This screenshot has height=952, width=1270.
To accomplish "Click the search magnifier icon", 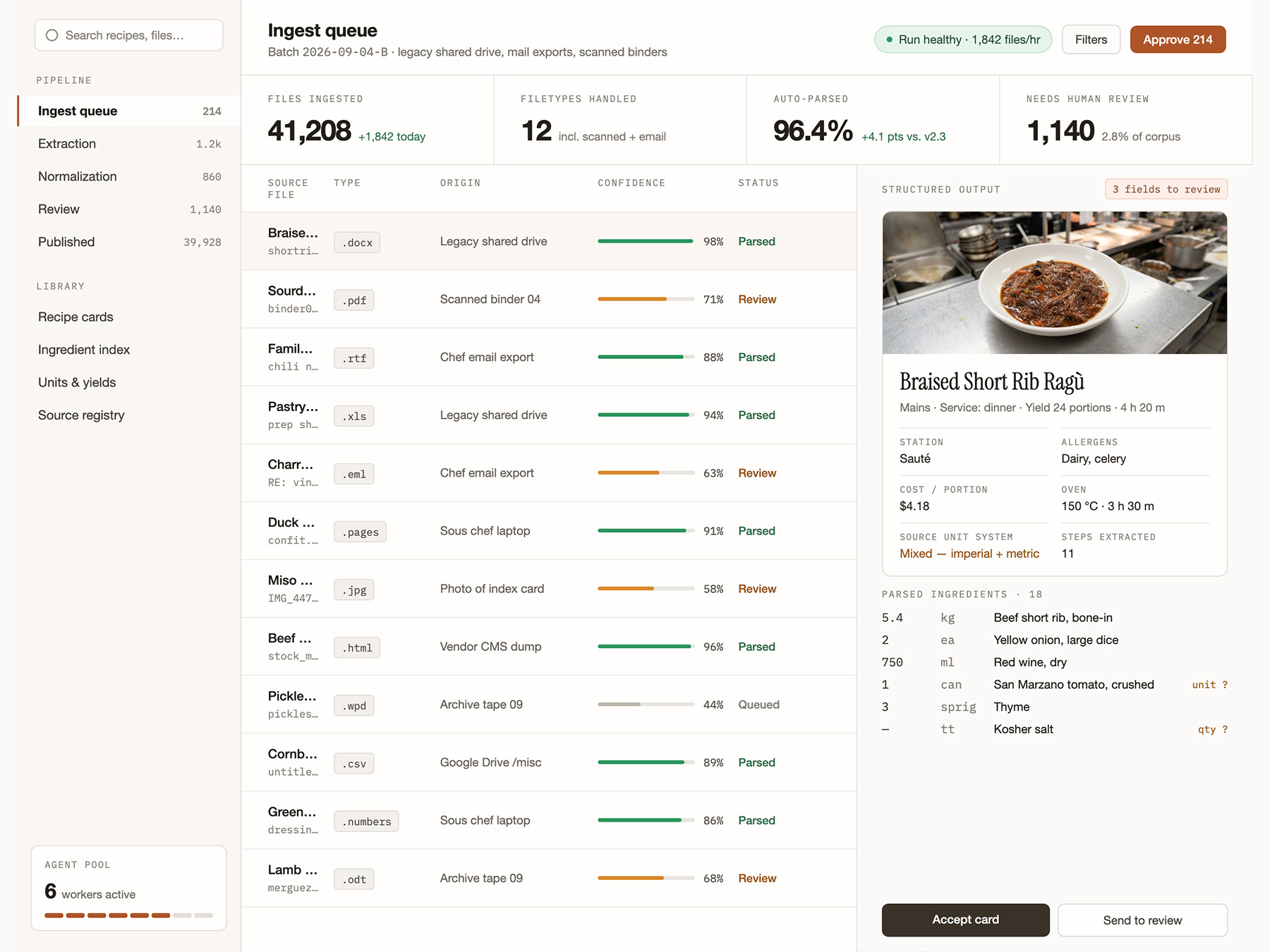I will pyautogui.click(x=52, y=35).
